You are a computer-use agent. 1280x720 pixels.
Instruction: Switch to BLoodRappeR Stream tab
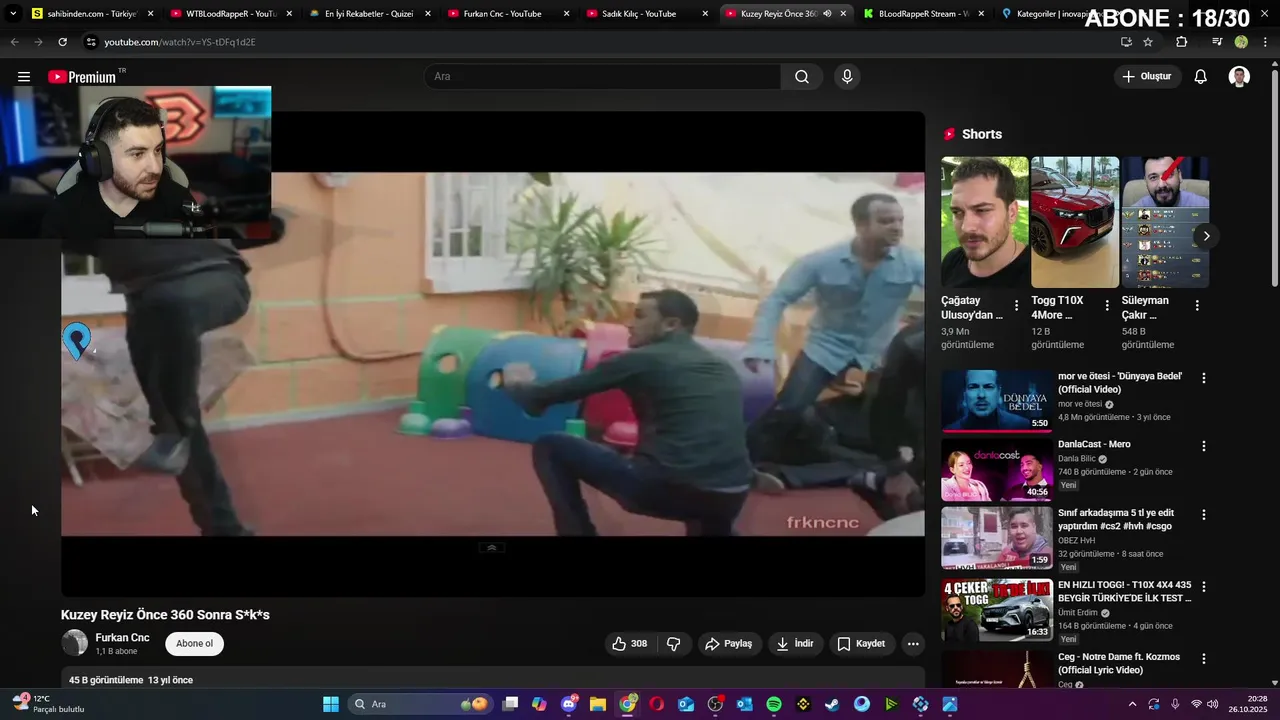(924, 14)
